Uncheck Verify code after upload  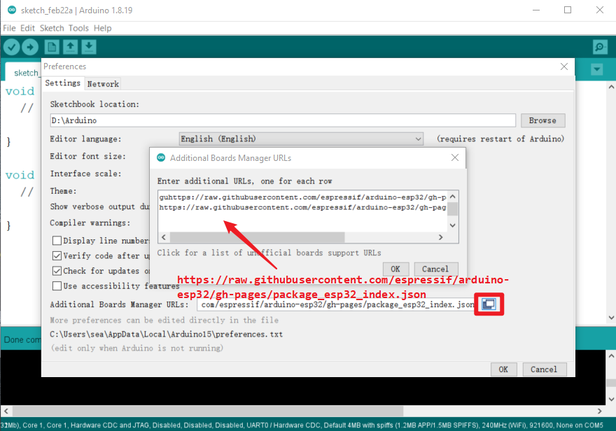click(x=57, y=256)
